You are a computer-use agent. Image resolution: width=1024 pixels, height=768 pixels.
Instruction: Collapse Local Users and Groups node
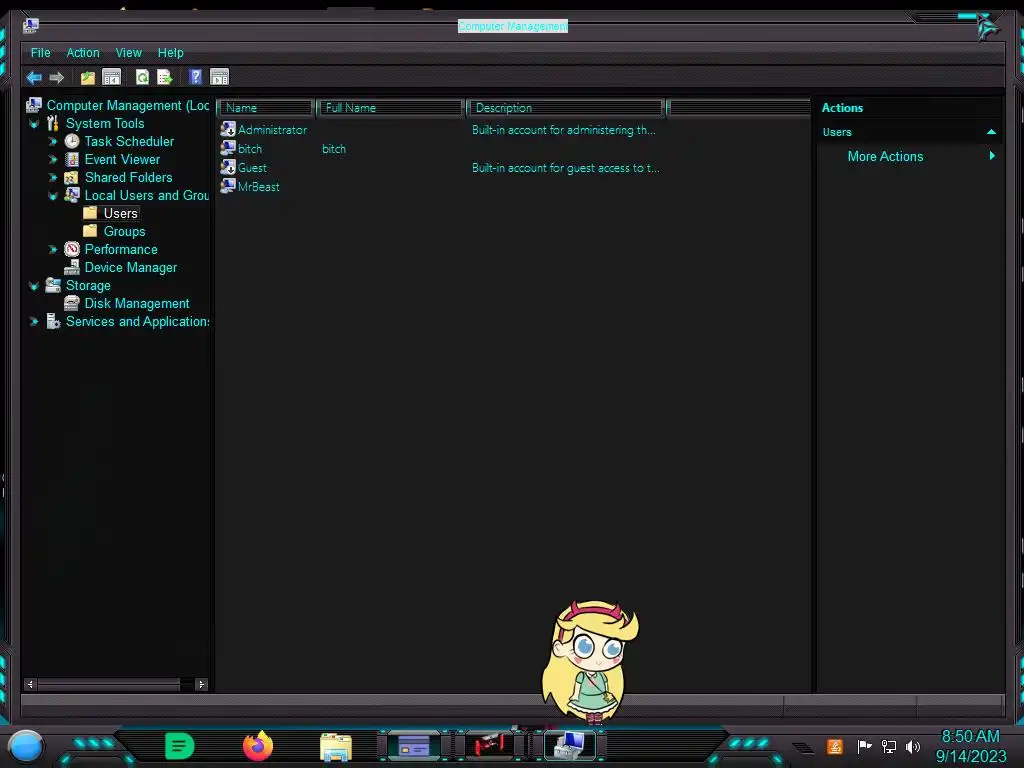pyautogui.click(x=53, y=195)
